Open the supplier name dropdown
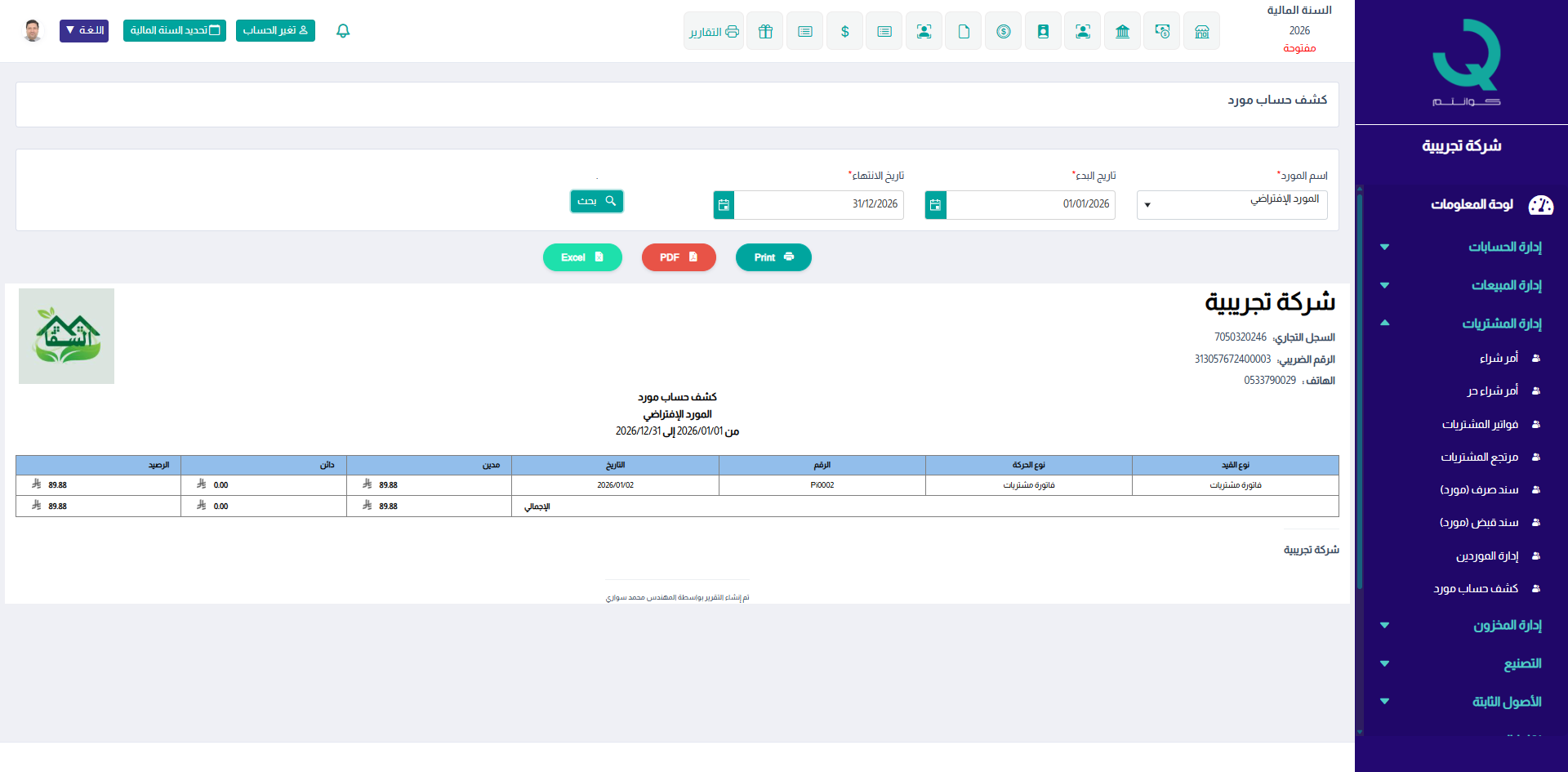Viewport: 1568px width, 772px height. pos(1232,205)
